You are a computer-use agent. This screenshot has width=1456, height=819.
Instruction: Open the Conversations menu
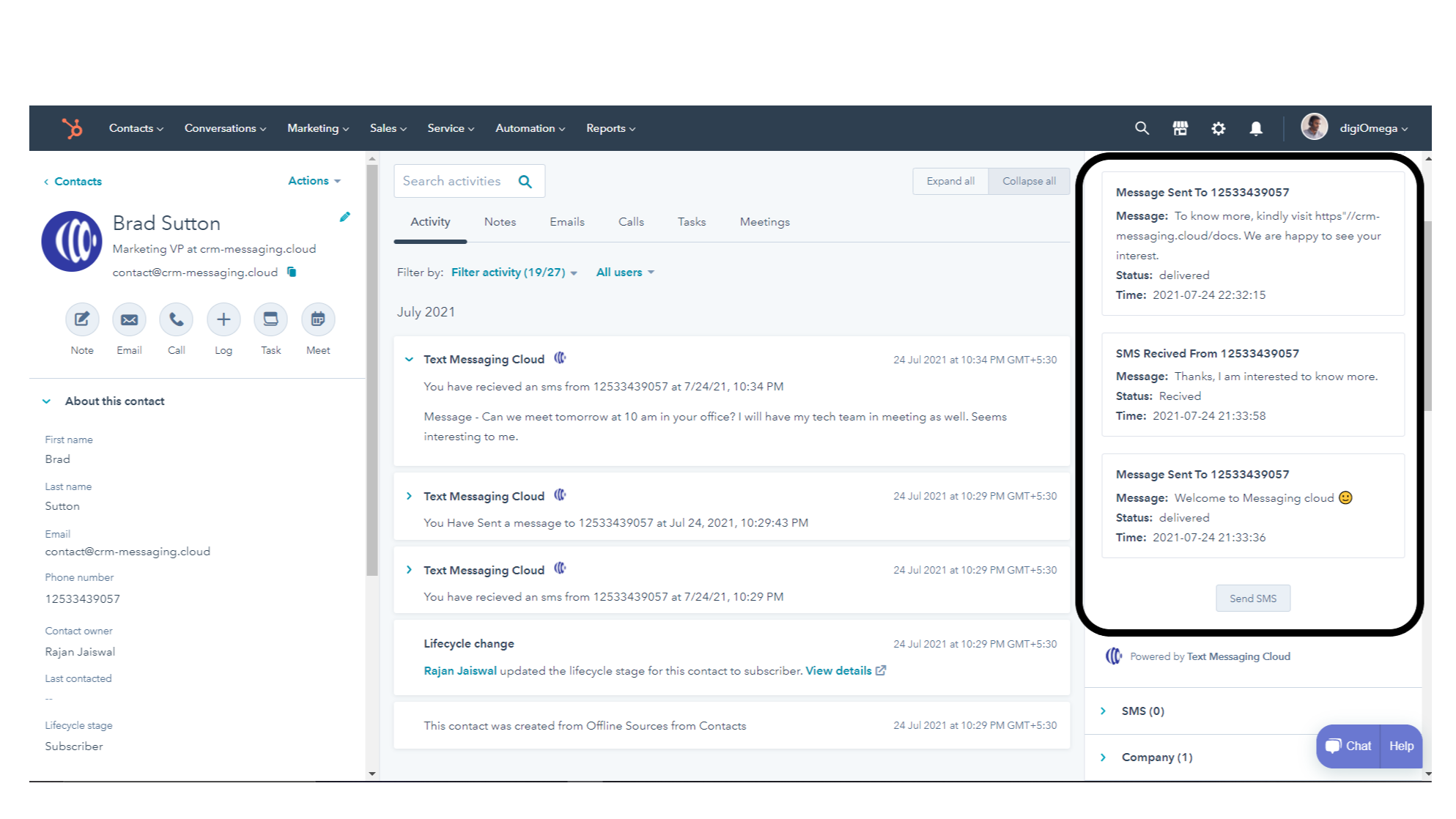pos(225,128)
